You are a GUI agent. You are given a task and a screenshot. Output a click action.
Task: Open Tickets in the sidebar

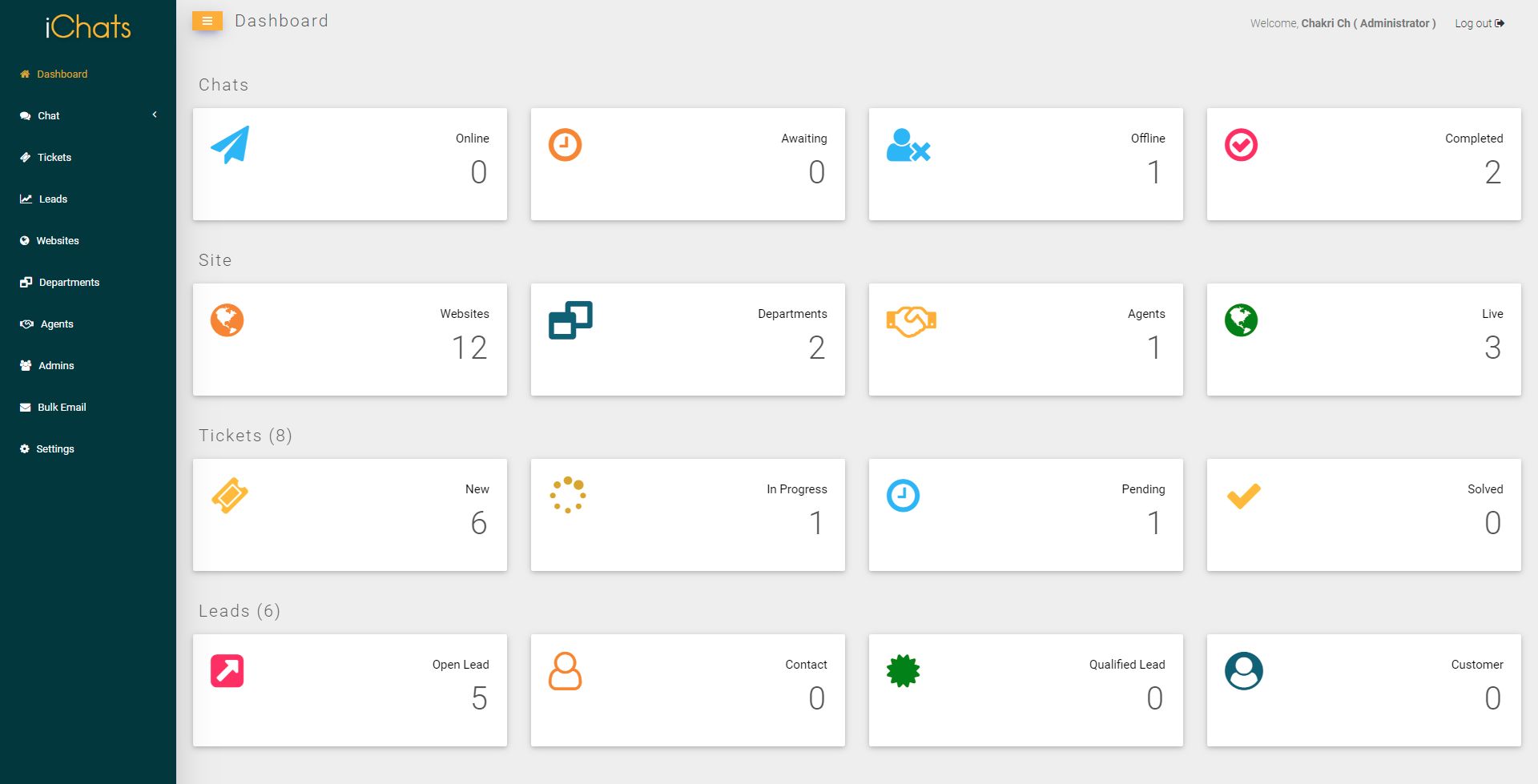pyautogui.click(x=54, y=158)
